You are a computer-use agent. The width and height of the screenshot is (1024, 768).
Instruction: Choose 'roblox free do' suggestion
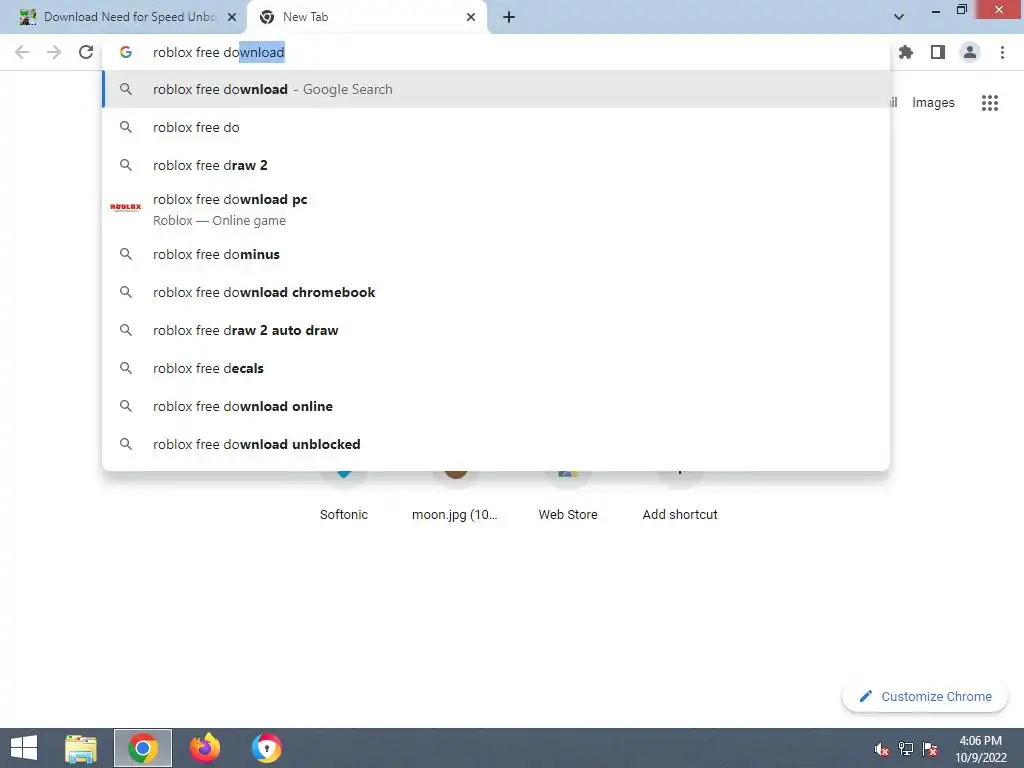pos(496,127)
